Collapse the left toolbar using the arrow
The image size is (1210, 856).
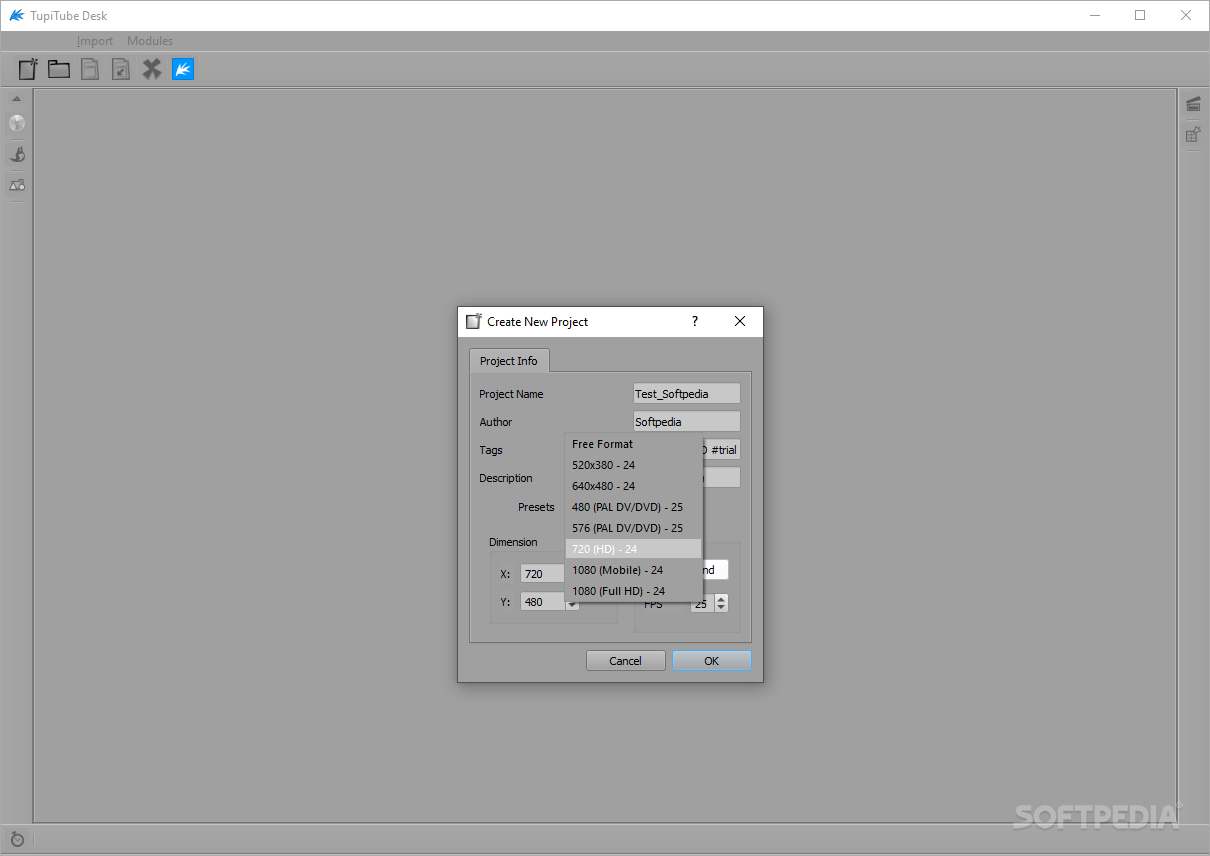pyautogui.click(x=16, y=98)
